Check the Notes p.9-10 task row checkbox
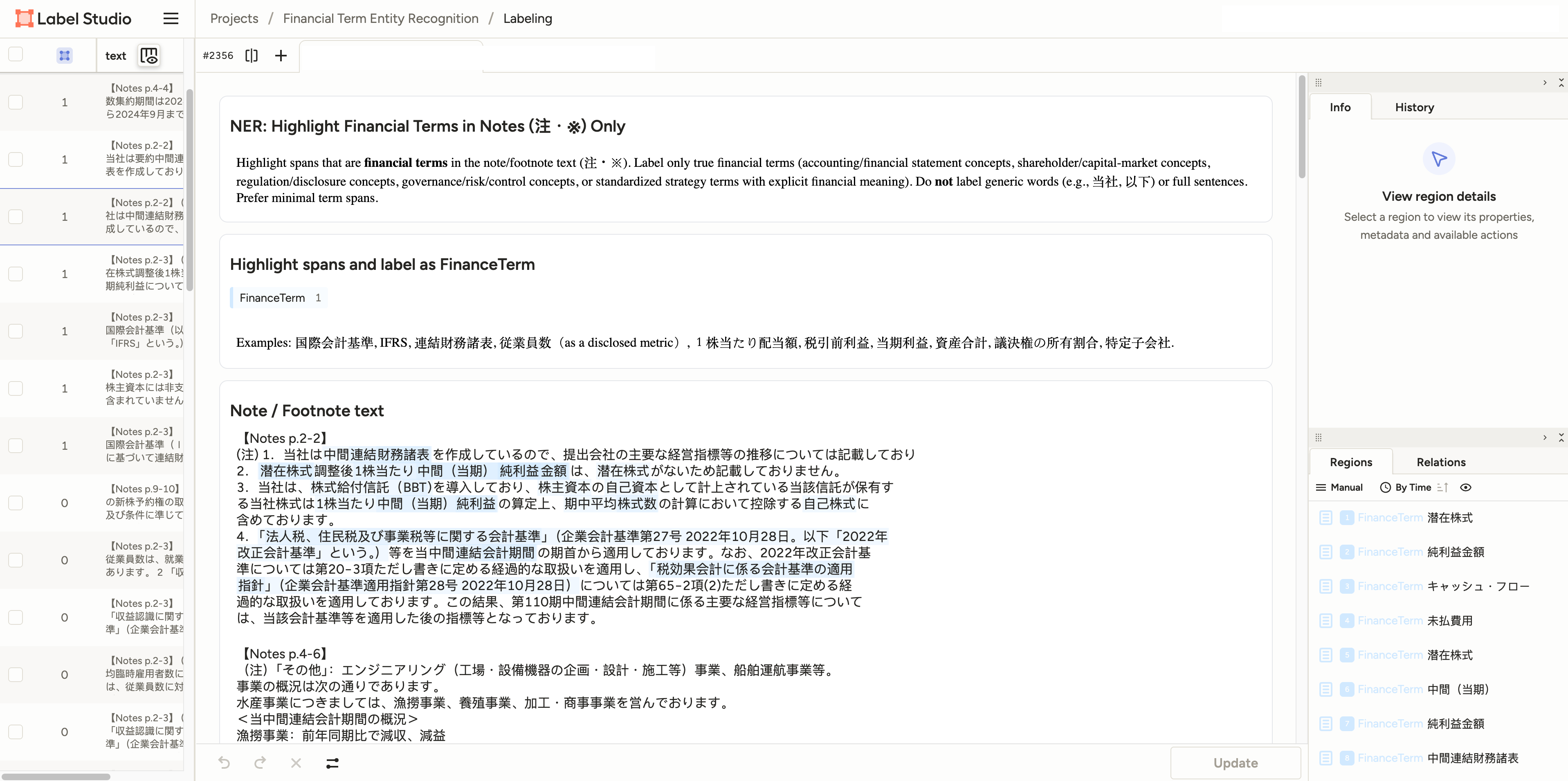 pyautogui.click(x=16, y=503)
